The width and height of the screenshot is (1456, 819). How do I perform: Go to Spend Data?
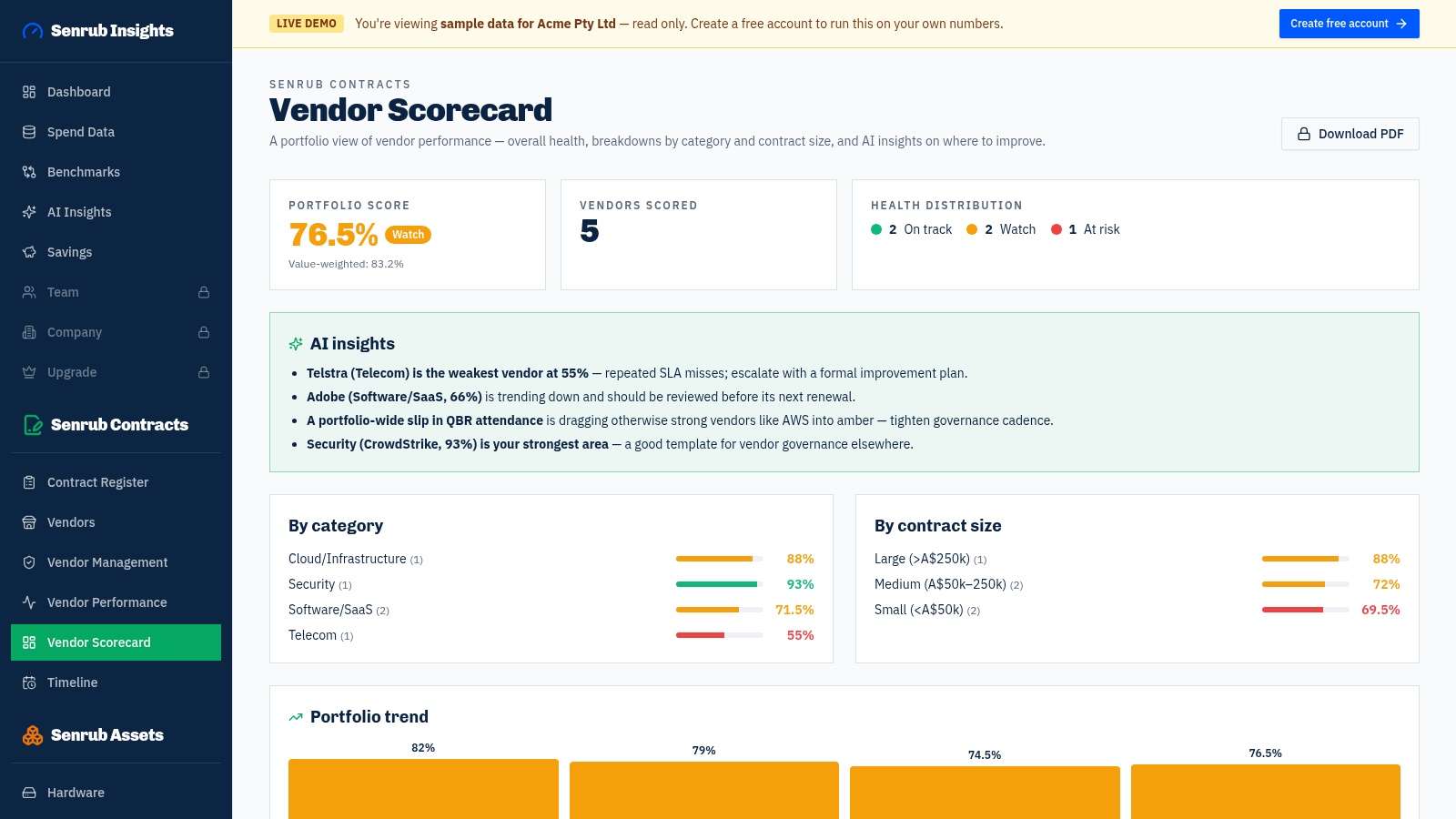[116, 132]
